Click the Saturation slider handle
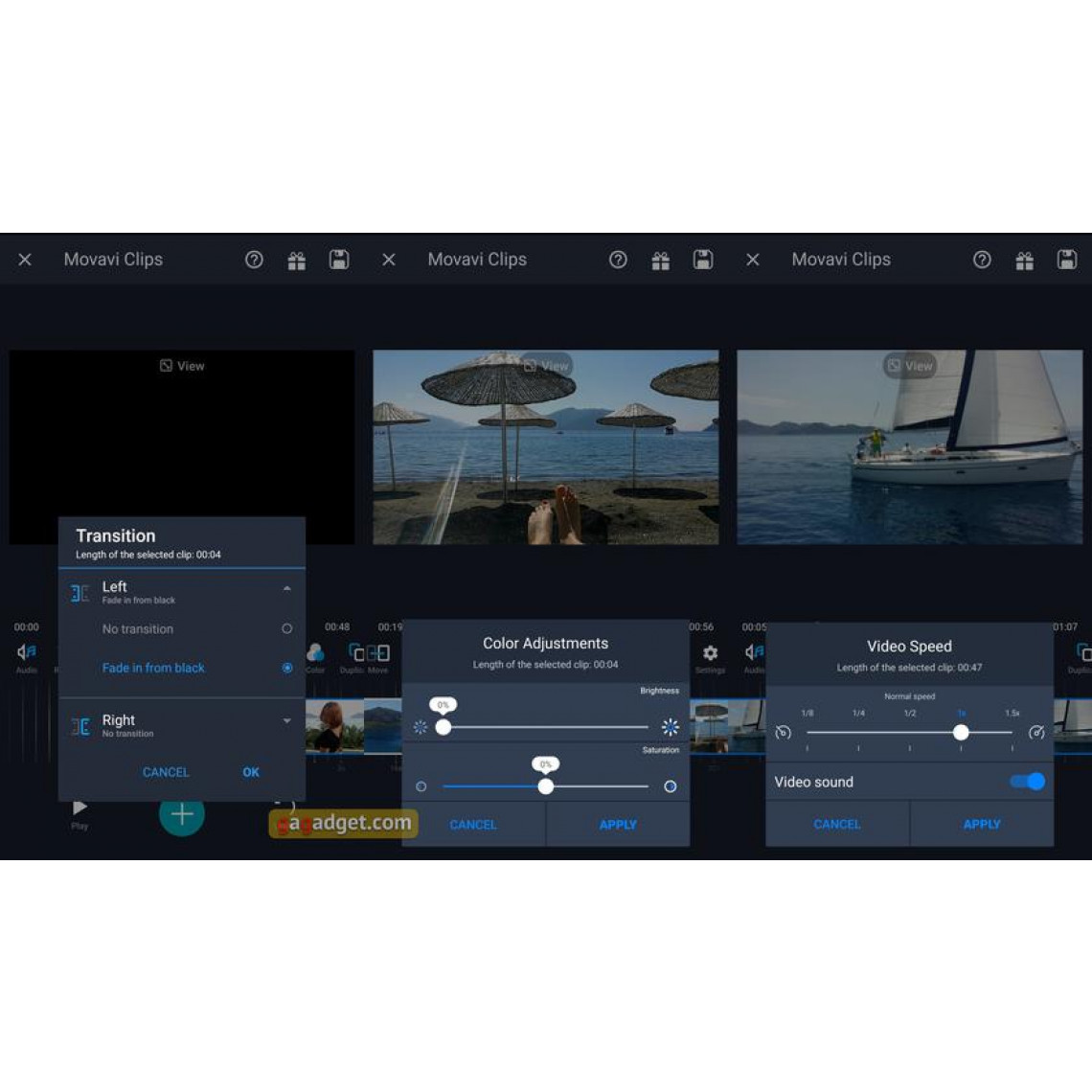 pyautogui.click(x=546, y=786)
